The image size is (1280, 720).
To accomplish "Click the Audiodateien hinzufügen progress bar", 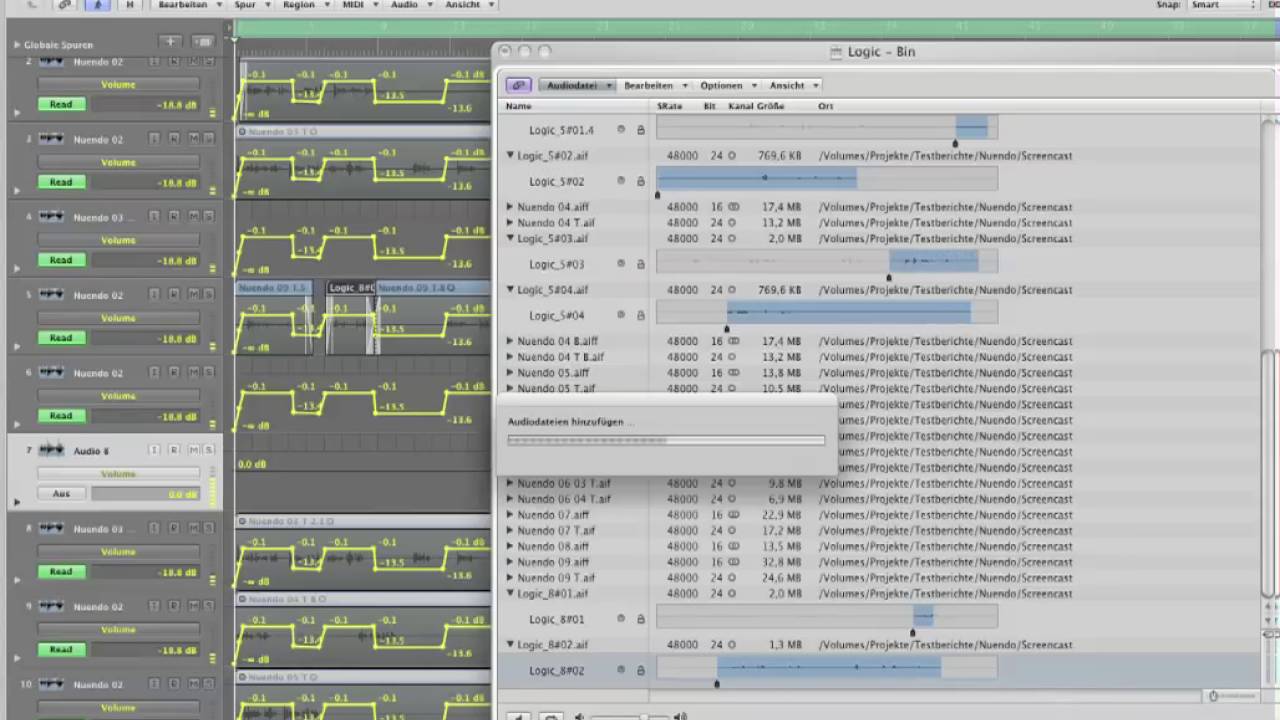I will coord(666,440).
